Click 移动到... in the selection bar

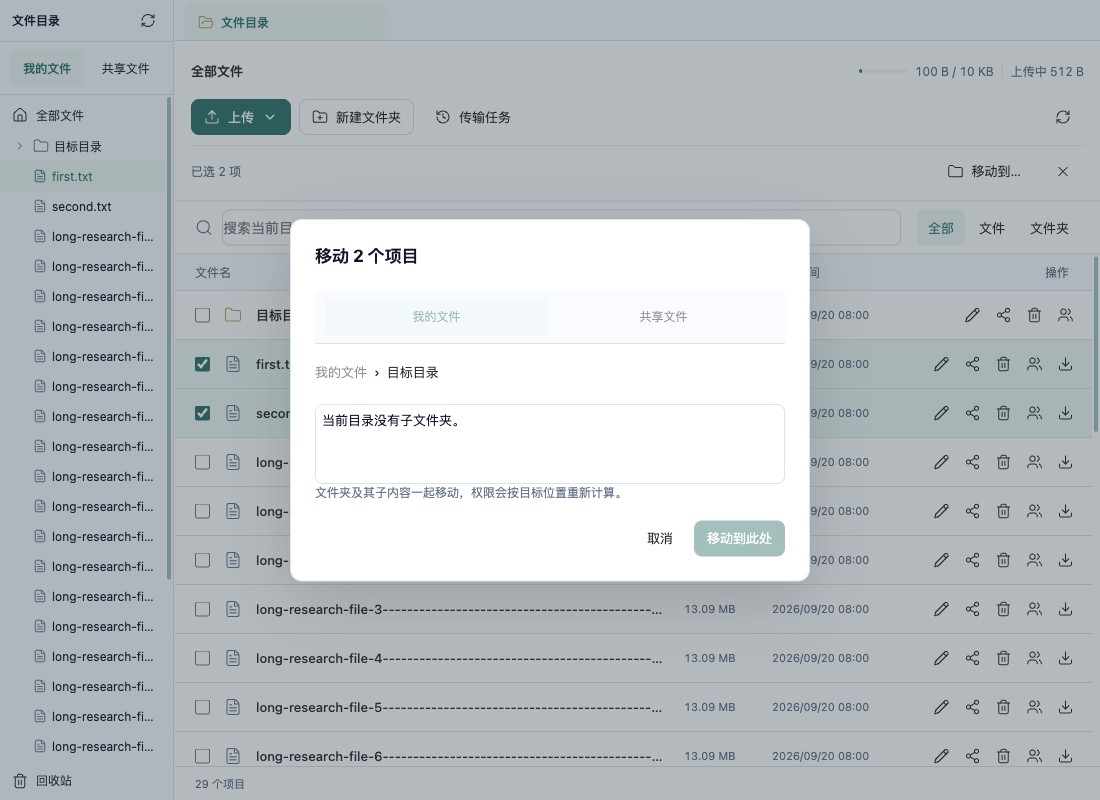984,171
